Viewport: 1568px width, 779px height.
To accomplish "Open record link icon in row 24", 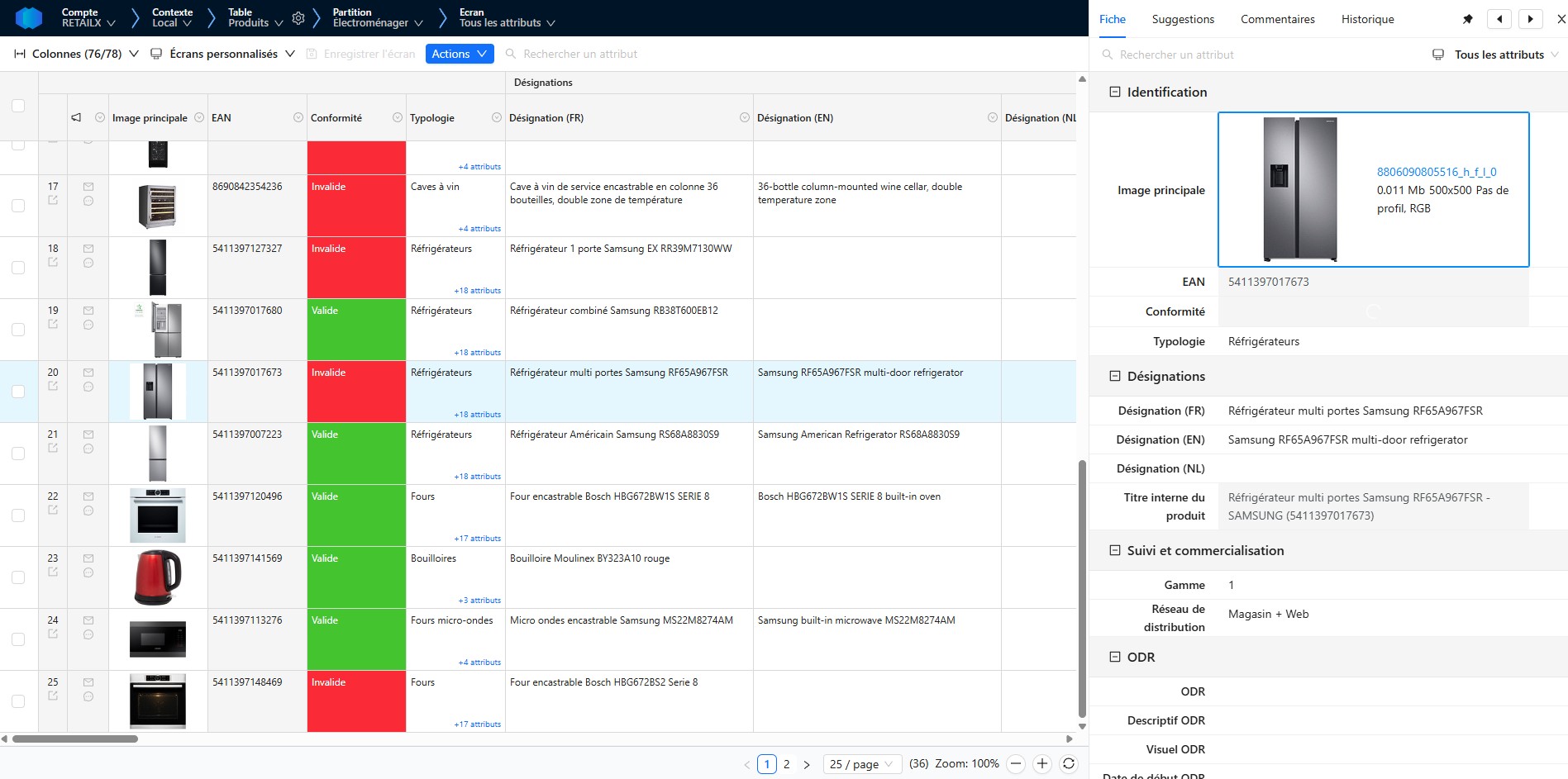I will (53, 634).
